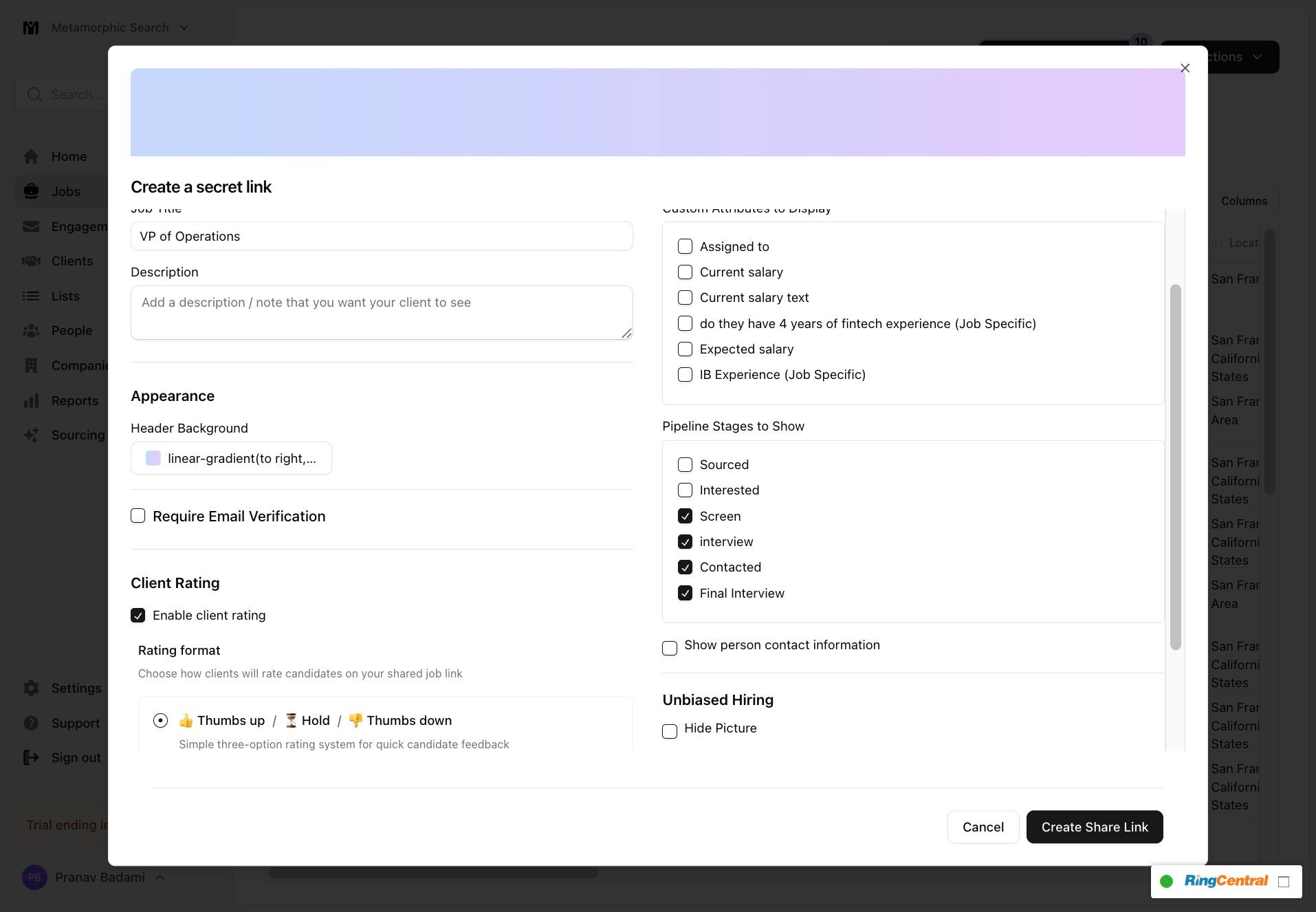
Task: Click the Settings gear icon
Action: [x=31, y=688]
